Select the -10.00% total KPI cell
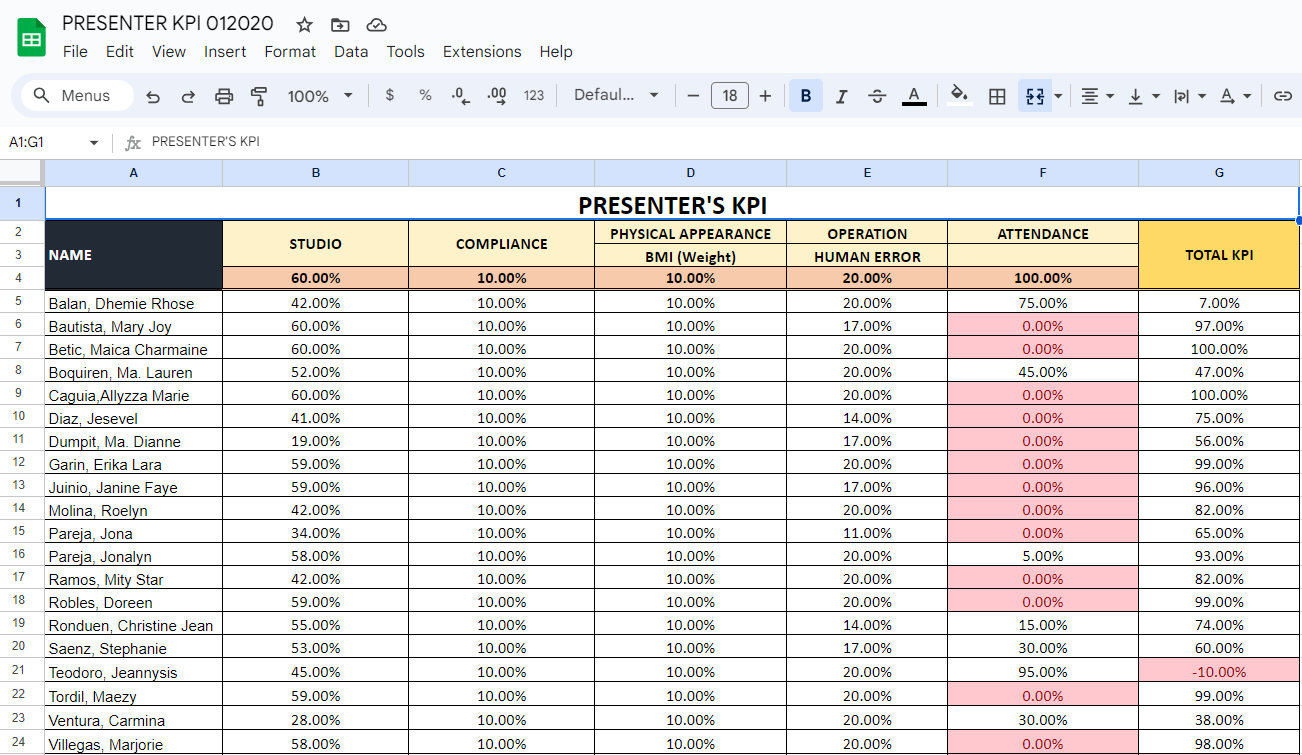Viewport: 1302px width, 755px height. [1220, 672]
